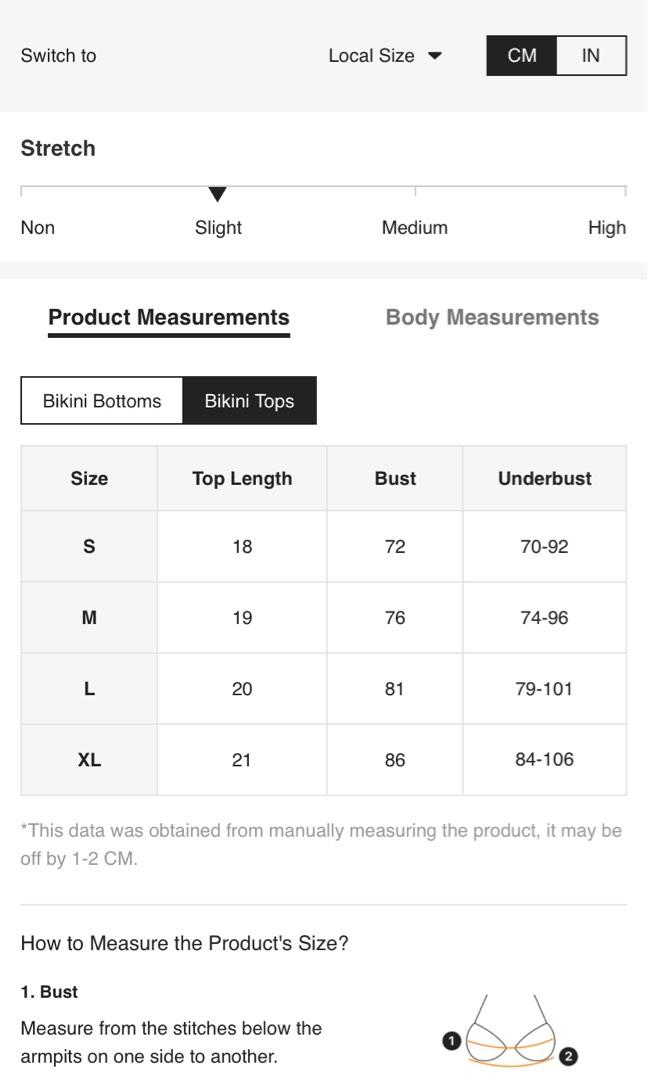Click the Slight stretch triangle marker
Viewport: 648px width, 1080px height.
click(217, 194)
